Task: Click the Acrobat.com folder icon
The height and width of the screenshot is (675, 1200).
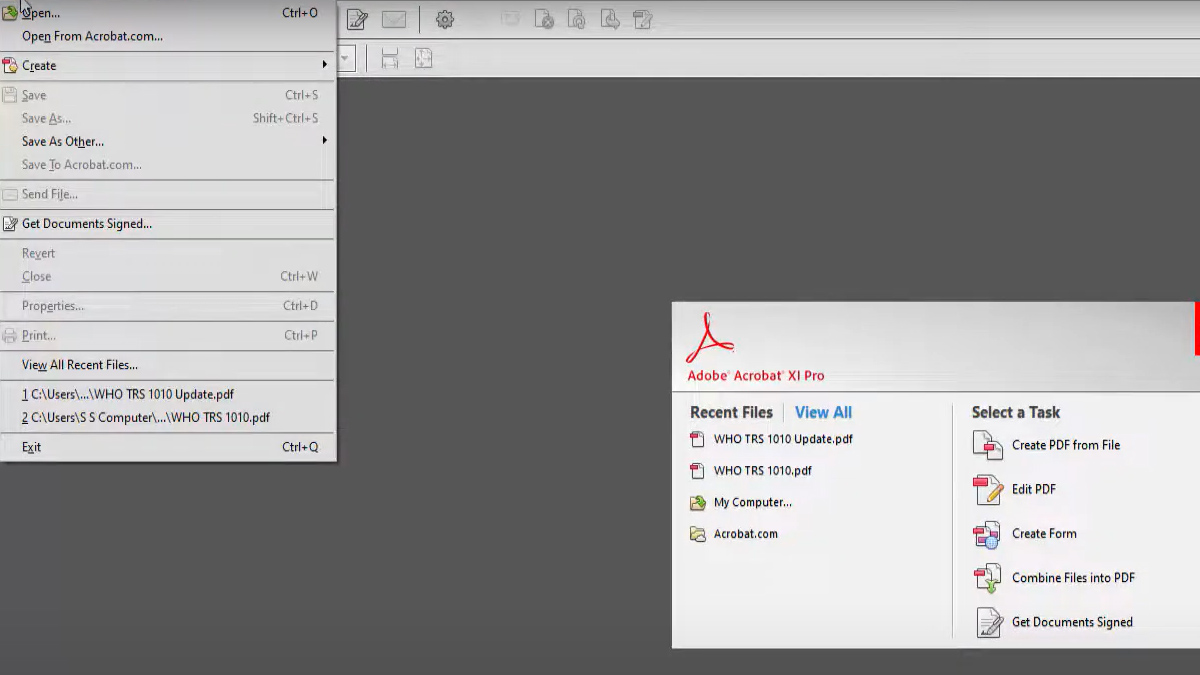Action: [x=698, y=534]
